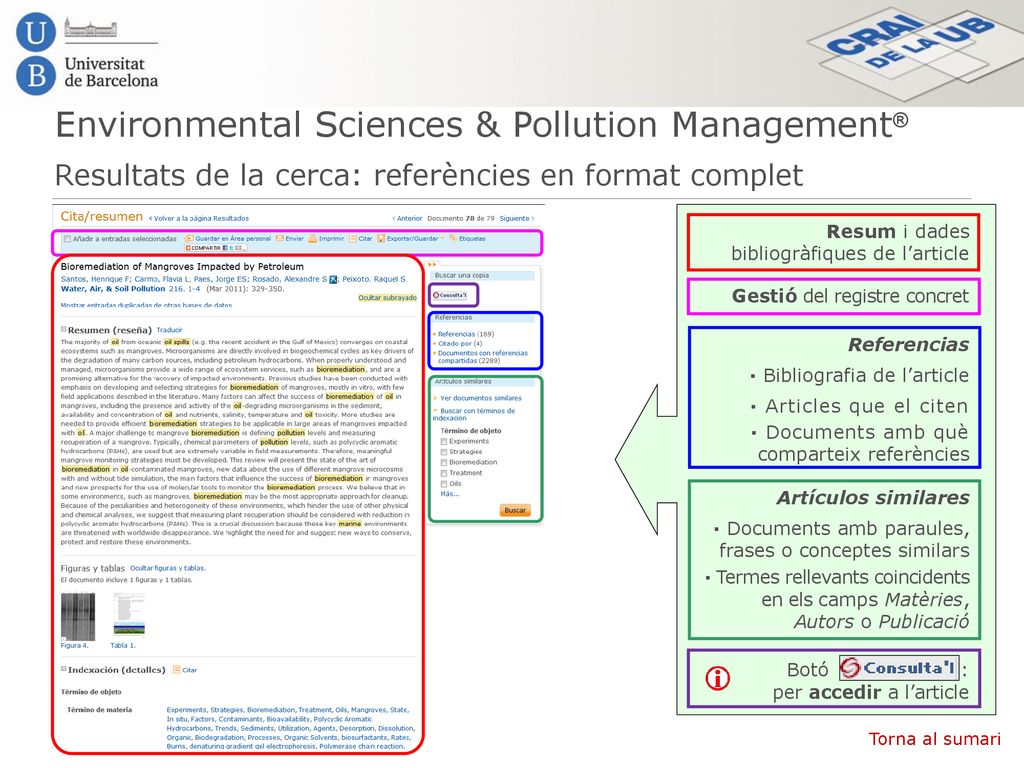
Task: Go back via Volver a la página Resultados
Action: [199, 219]
